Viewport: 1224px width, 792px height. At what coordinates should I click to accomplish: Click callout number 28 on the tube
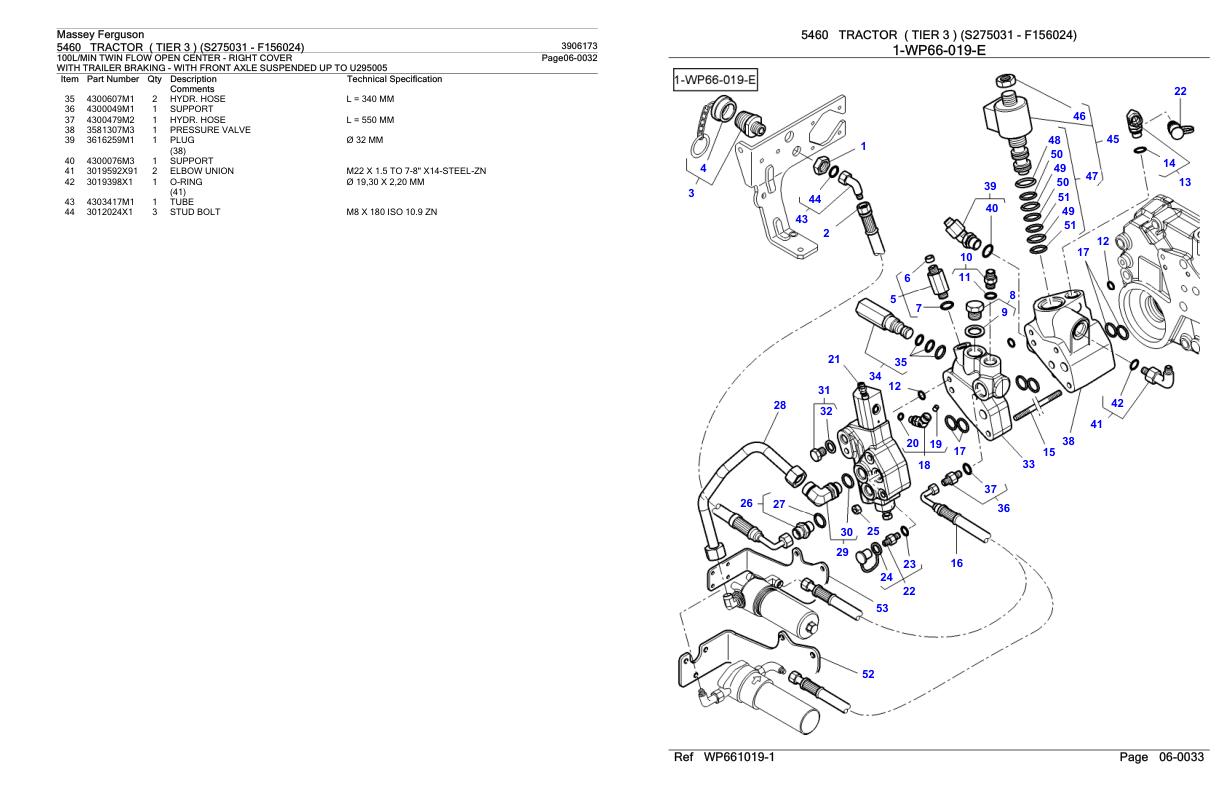[x=781, y=406]
